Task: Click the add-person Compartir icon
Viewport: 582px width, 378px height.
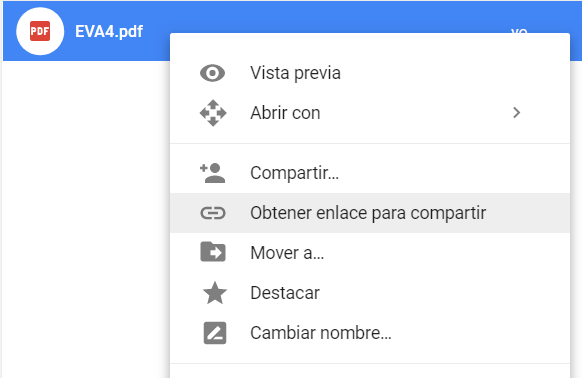Action: pos(213,173)
